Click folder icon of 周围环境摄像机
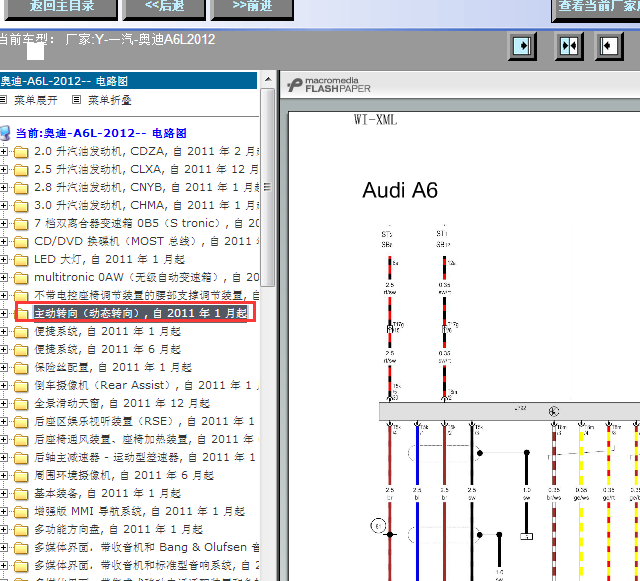The width and height of the screenshot is (640, 581). pyautogui.click(x=21, y=475)
